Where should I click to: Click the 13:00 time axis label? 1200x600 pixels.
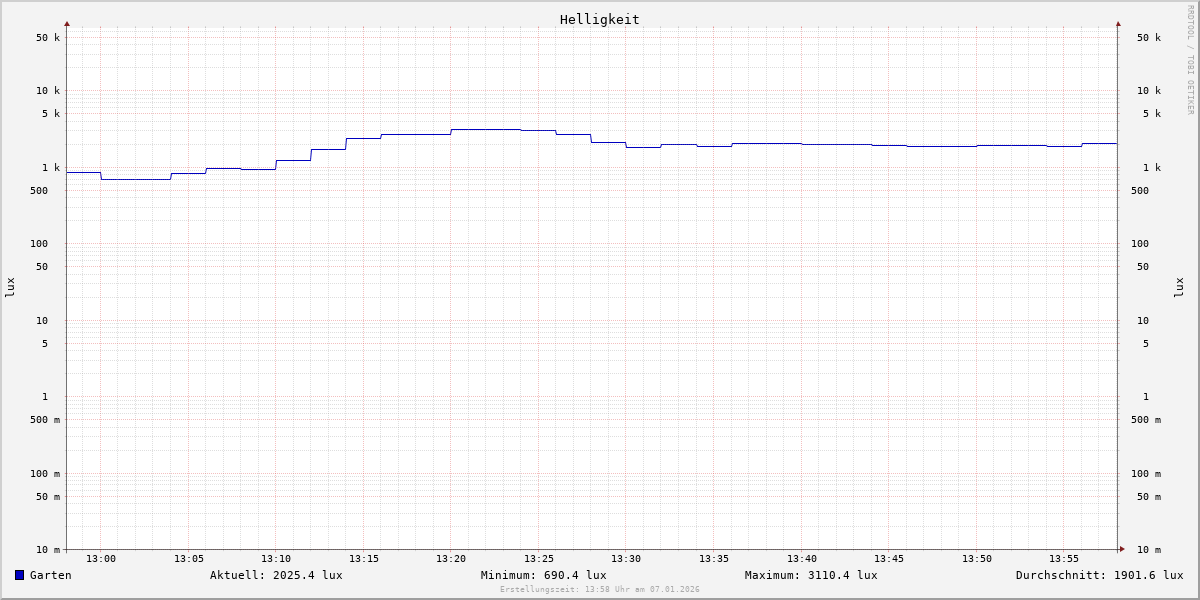101,559
